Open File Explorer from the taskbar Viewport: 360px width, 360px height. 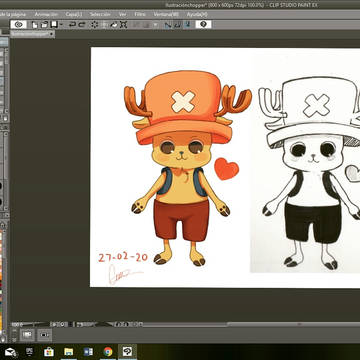pyautogui.click(x=68, y=352)
